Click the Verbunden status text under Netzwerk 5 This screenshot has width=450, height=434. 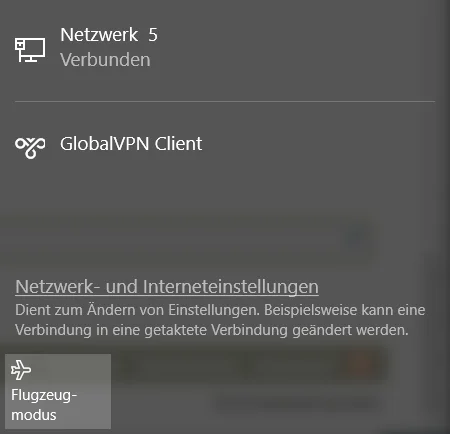coord(105,60)
